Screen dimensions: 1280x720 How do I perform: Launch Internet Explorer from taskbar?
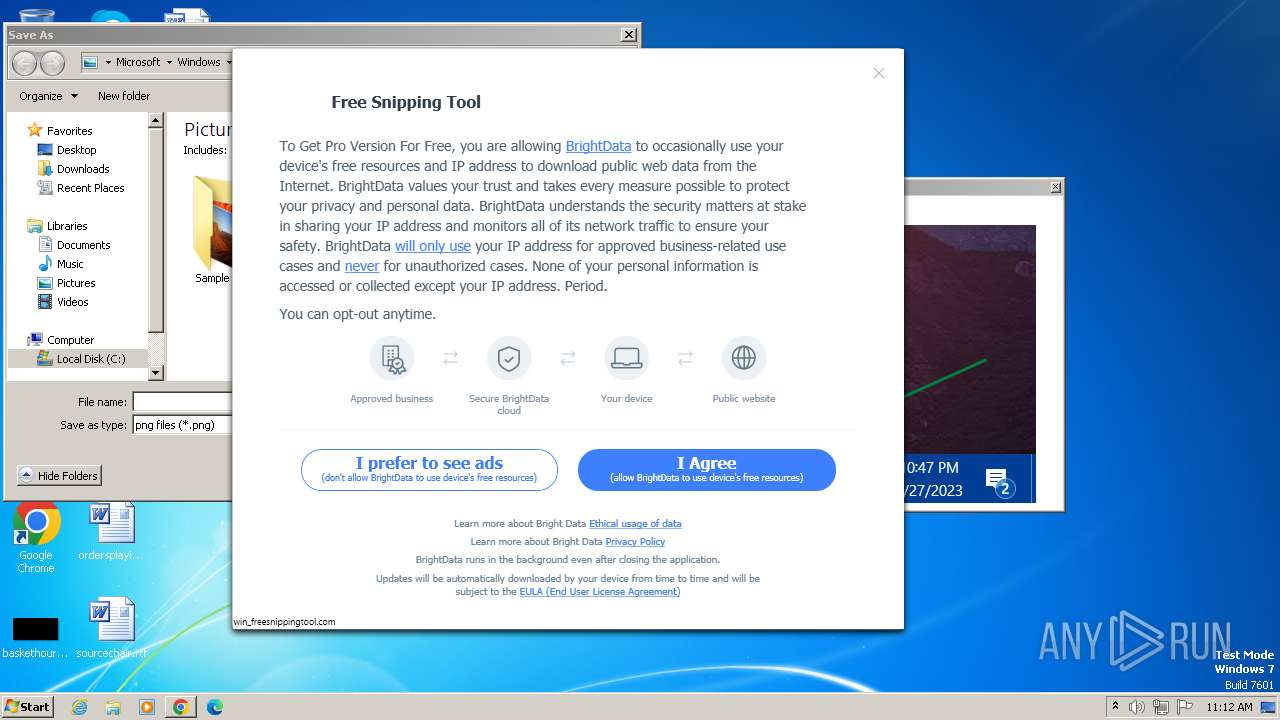click(x=79, y=707)
